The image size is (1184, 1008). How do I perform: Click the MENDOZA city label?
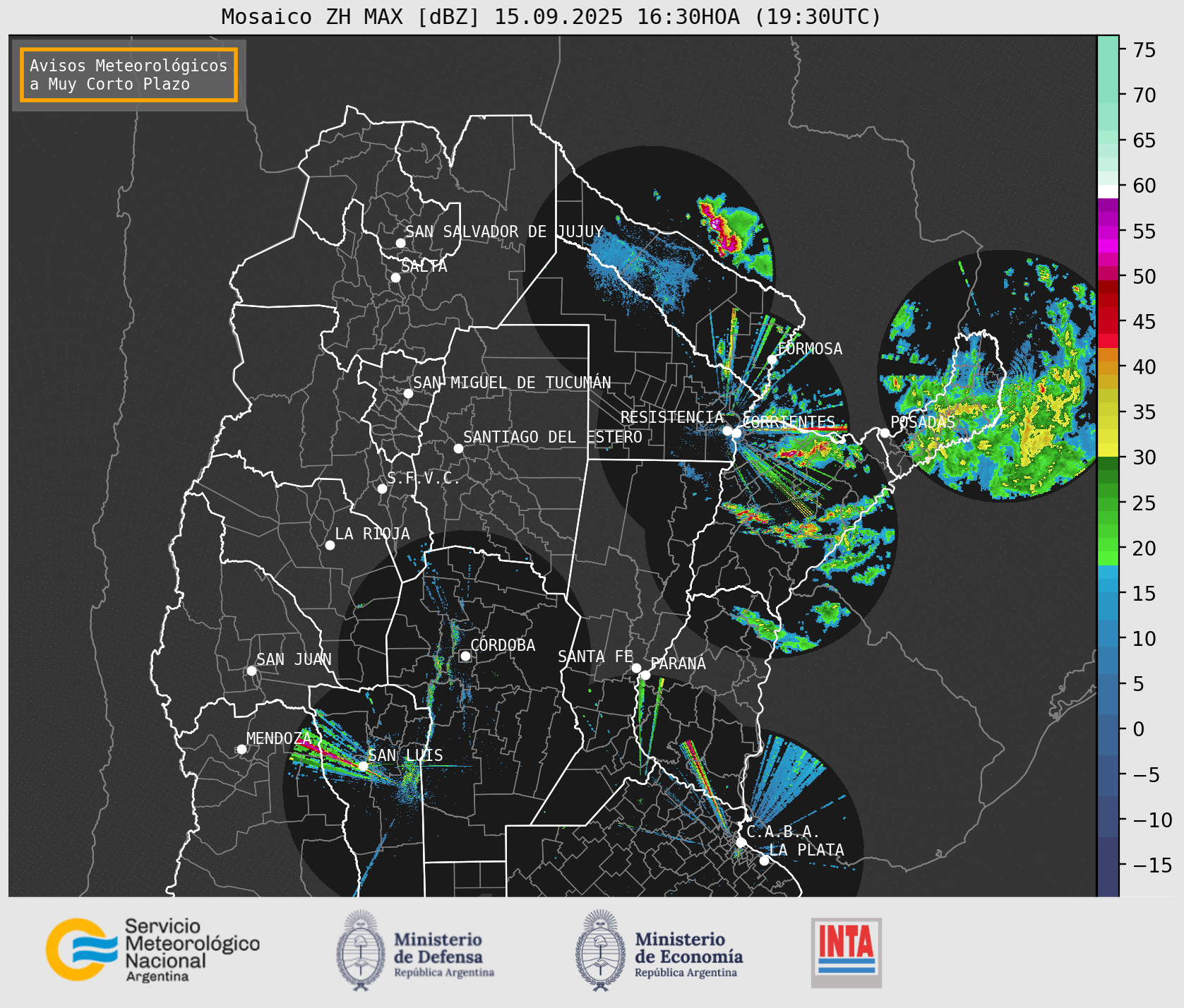(278, 738)
